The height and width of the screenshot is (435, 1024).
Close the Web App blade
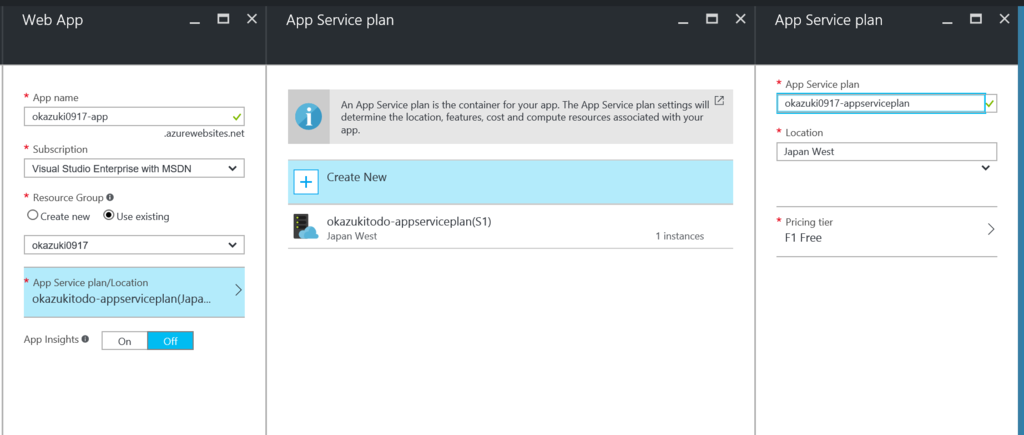[x=252, y=19]
